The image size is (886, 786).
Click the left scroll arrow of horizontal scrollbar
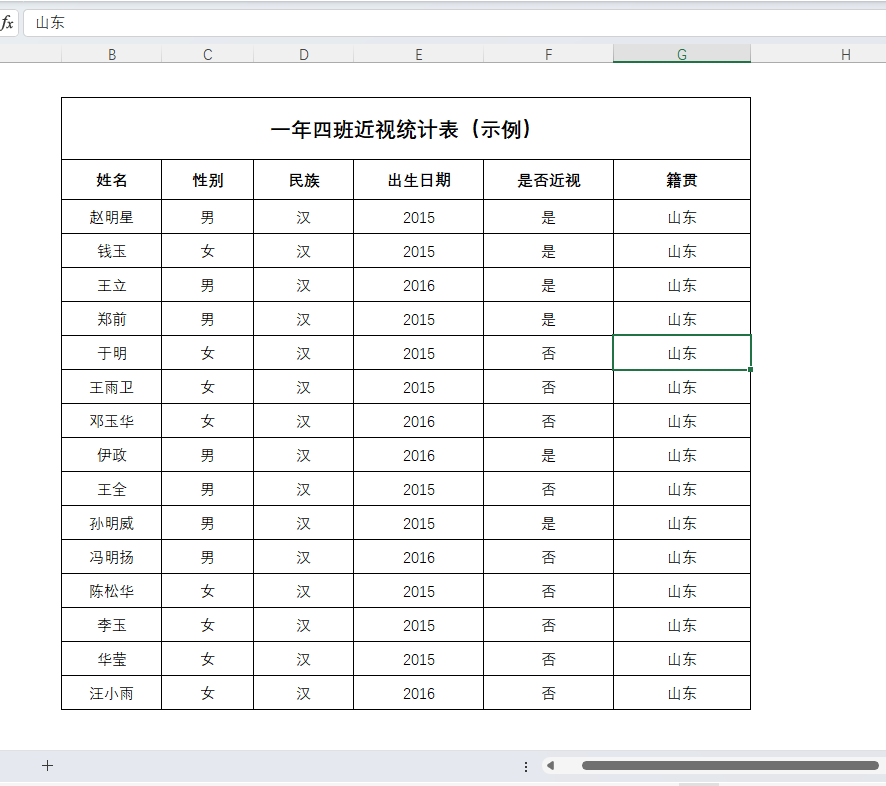click(x=550, y=765)
